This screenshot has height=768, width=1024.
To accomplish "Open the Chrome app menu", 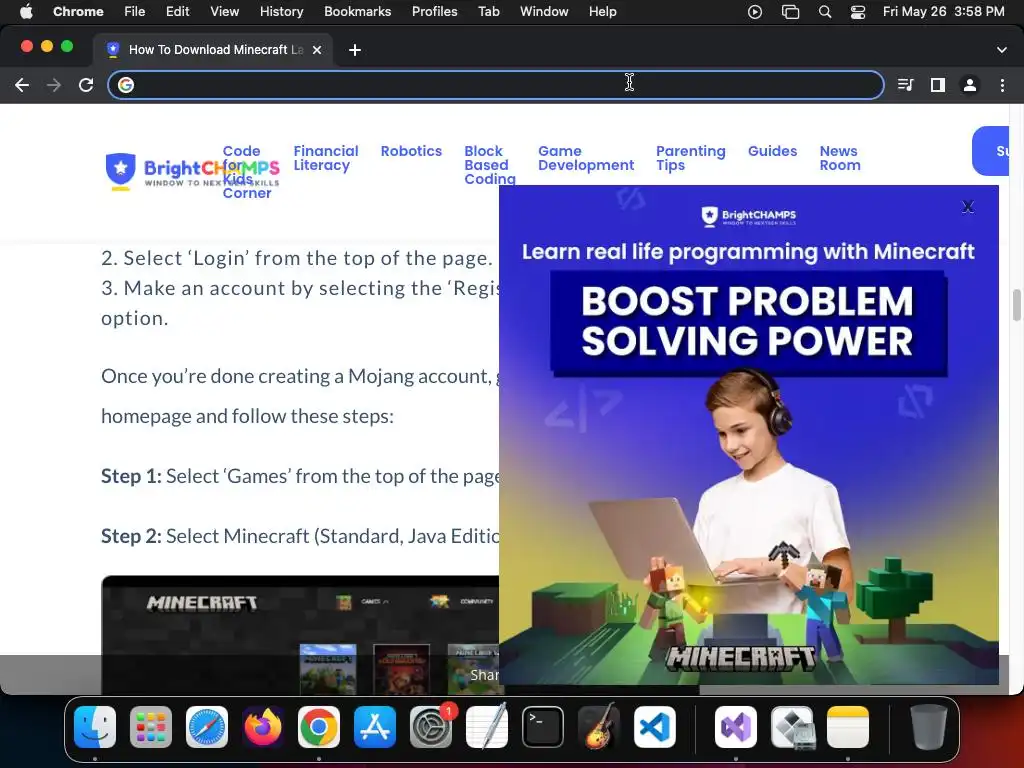I will pyautogui.click(x=78, y=12).
